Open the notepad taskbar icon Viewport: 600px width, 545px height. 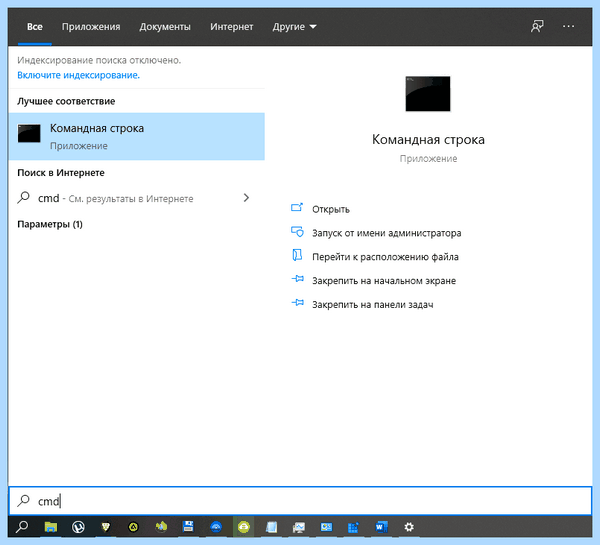pos(271,527)
